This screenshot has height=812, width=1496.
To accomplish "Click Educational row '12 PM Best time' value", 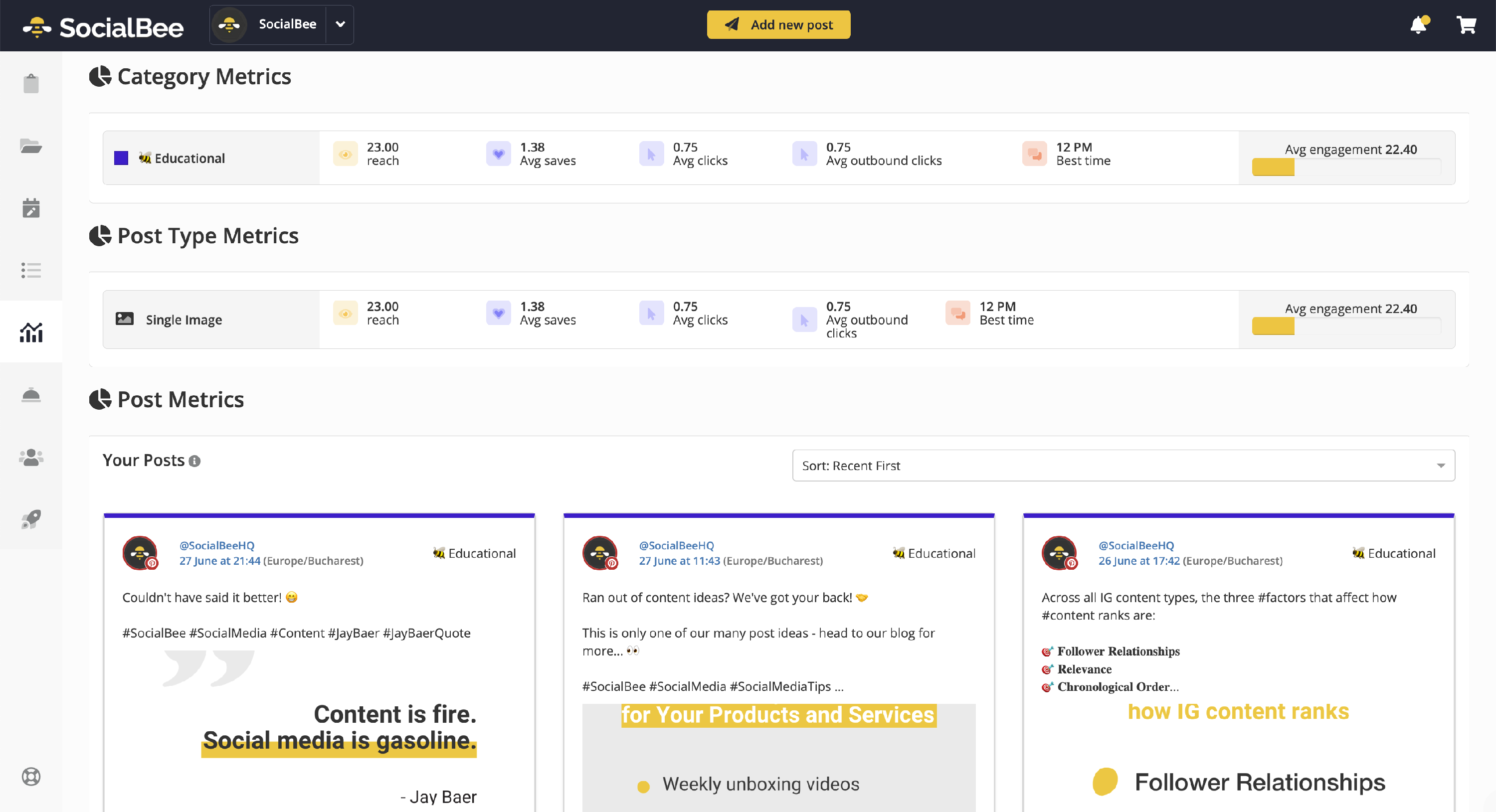I will pyautogui.click(x=1083, y=154).
